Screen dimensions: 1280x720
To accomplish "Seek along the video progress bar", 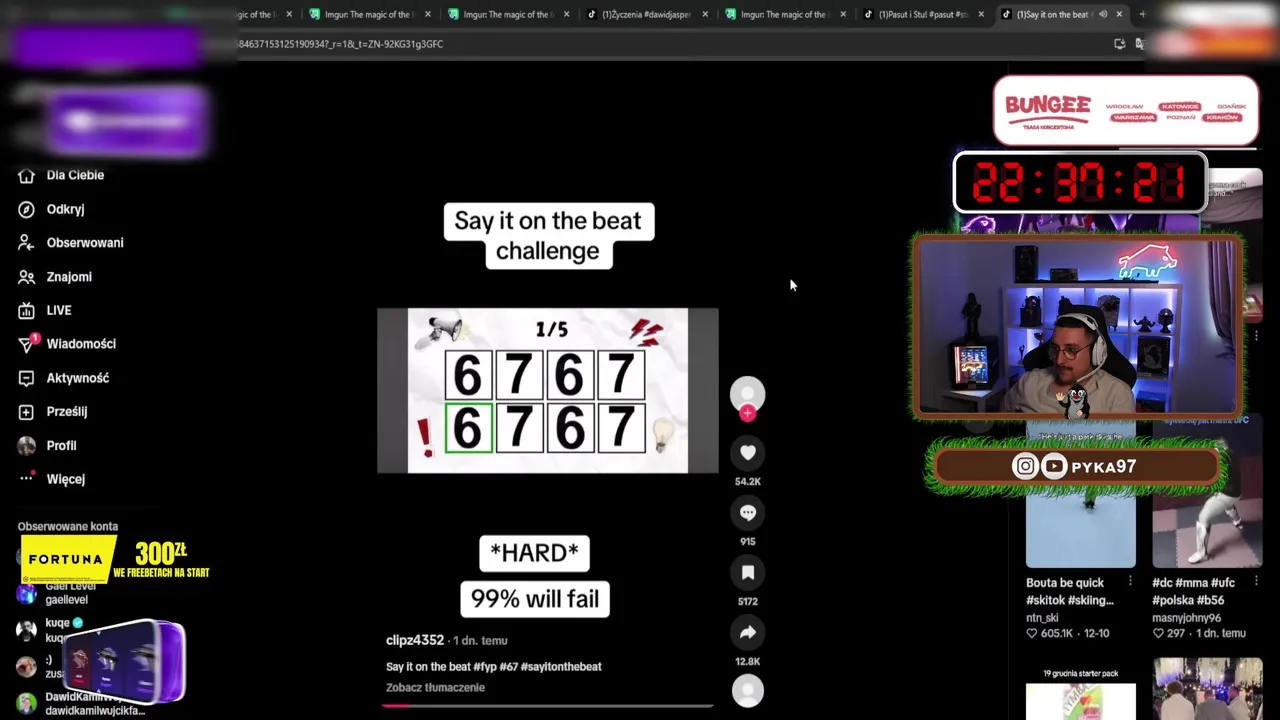I will click(548, 705).
